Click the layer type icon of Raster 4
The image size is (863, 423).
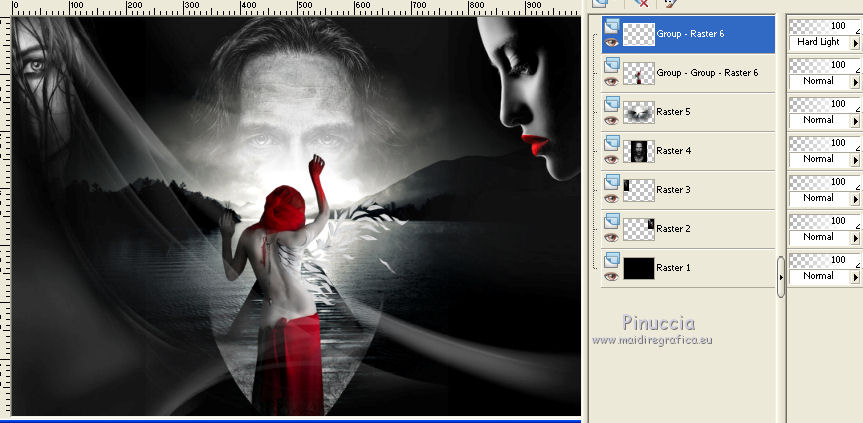[611, 144]
